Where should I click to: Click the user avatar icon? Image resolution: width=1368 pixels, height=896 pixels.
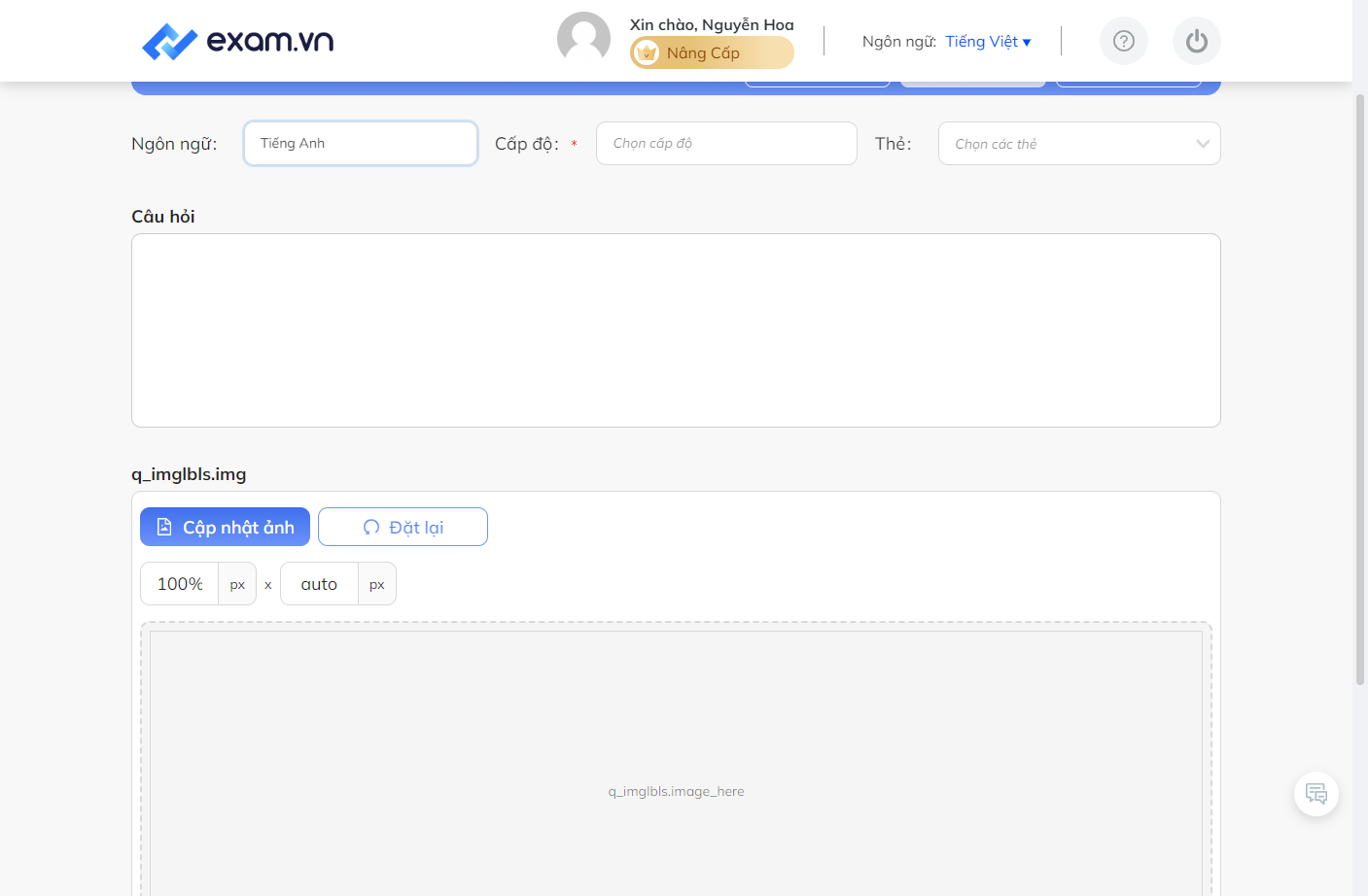(583, 39)
